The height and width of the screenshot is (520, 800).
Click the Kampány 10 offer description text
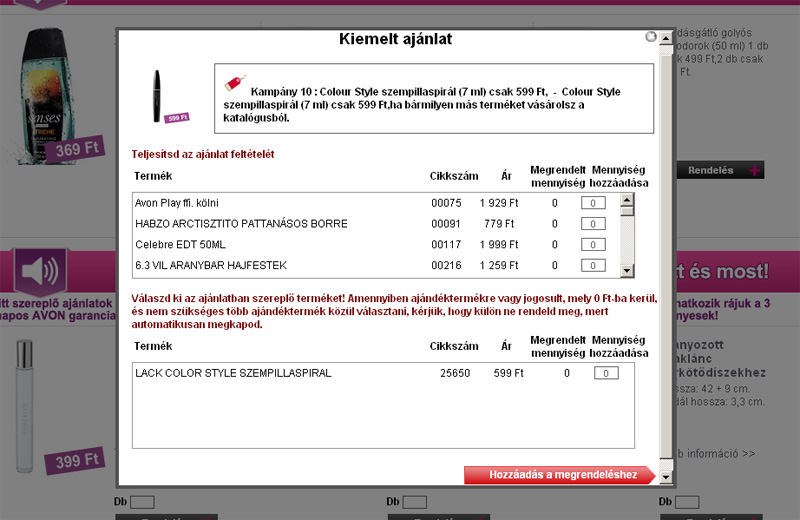422,105
